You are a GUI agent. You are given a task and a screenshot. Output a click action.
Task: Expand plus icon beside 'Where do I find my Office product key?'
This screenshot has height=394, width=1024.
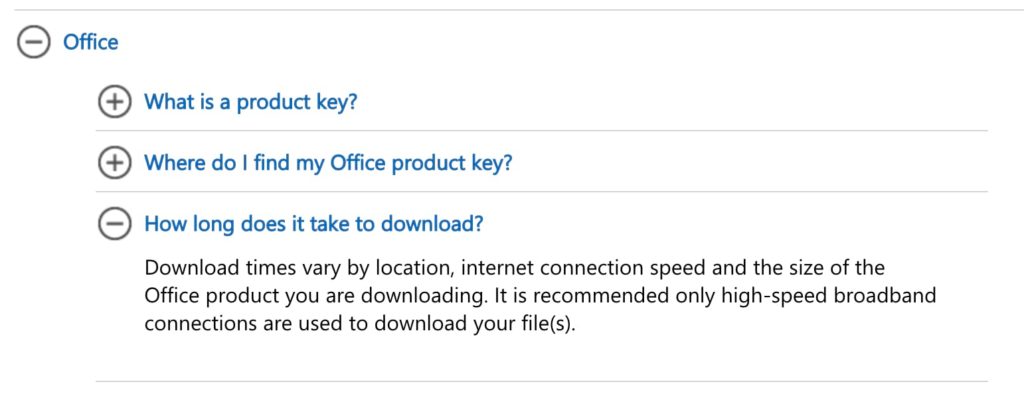(114, 163)
